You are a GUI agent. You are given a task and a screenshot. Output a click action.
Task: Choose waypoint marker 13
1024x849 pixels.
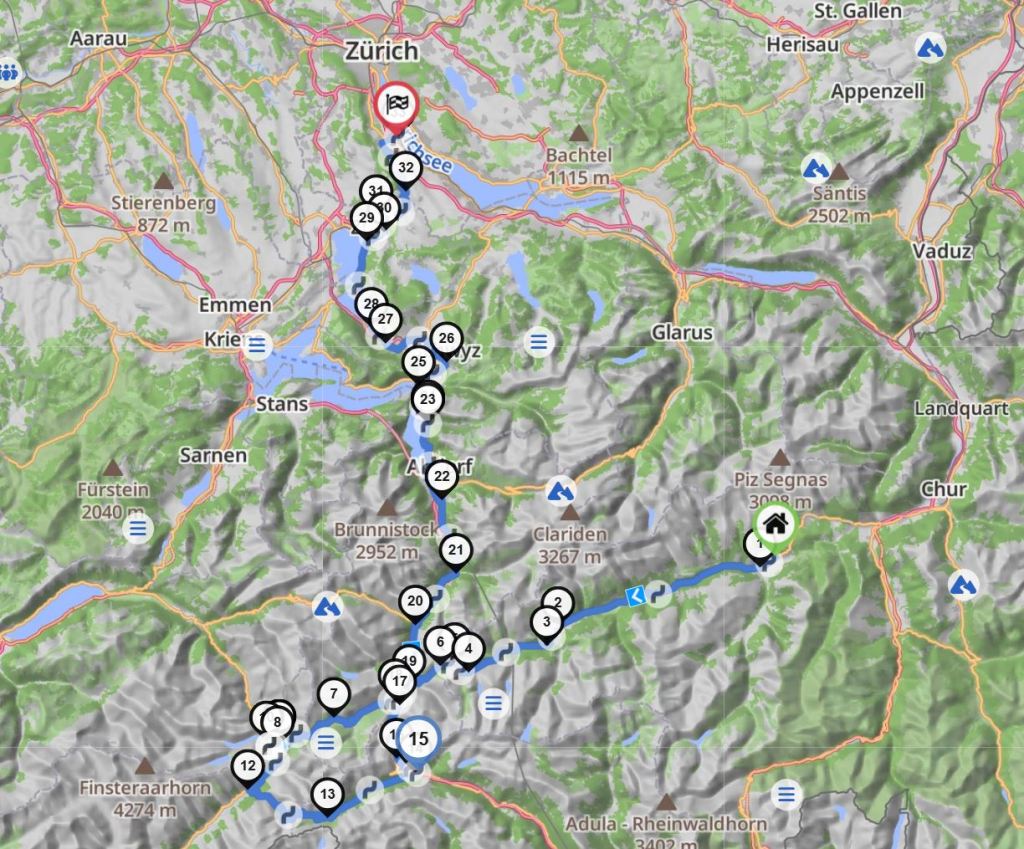[x=327, y=795]
